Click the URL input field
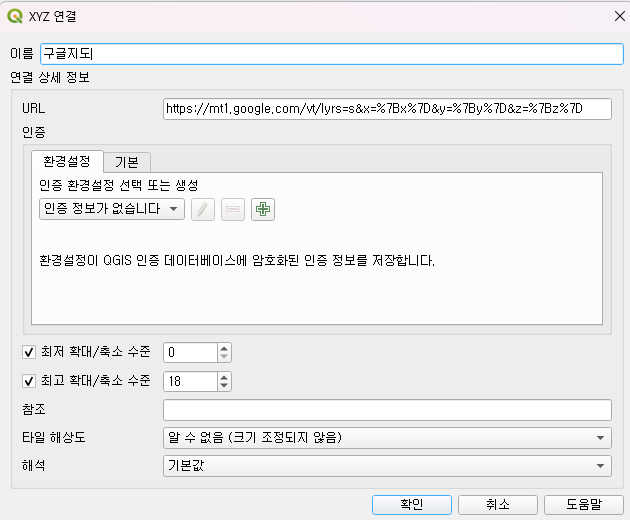The height and width of the screenshot is (520, 630). click(x=387, y=109)
